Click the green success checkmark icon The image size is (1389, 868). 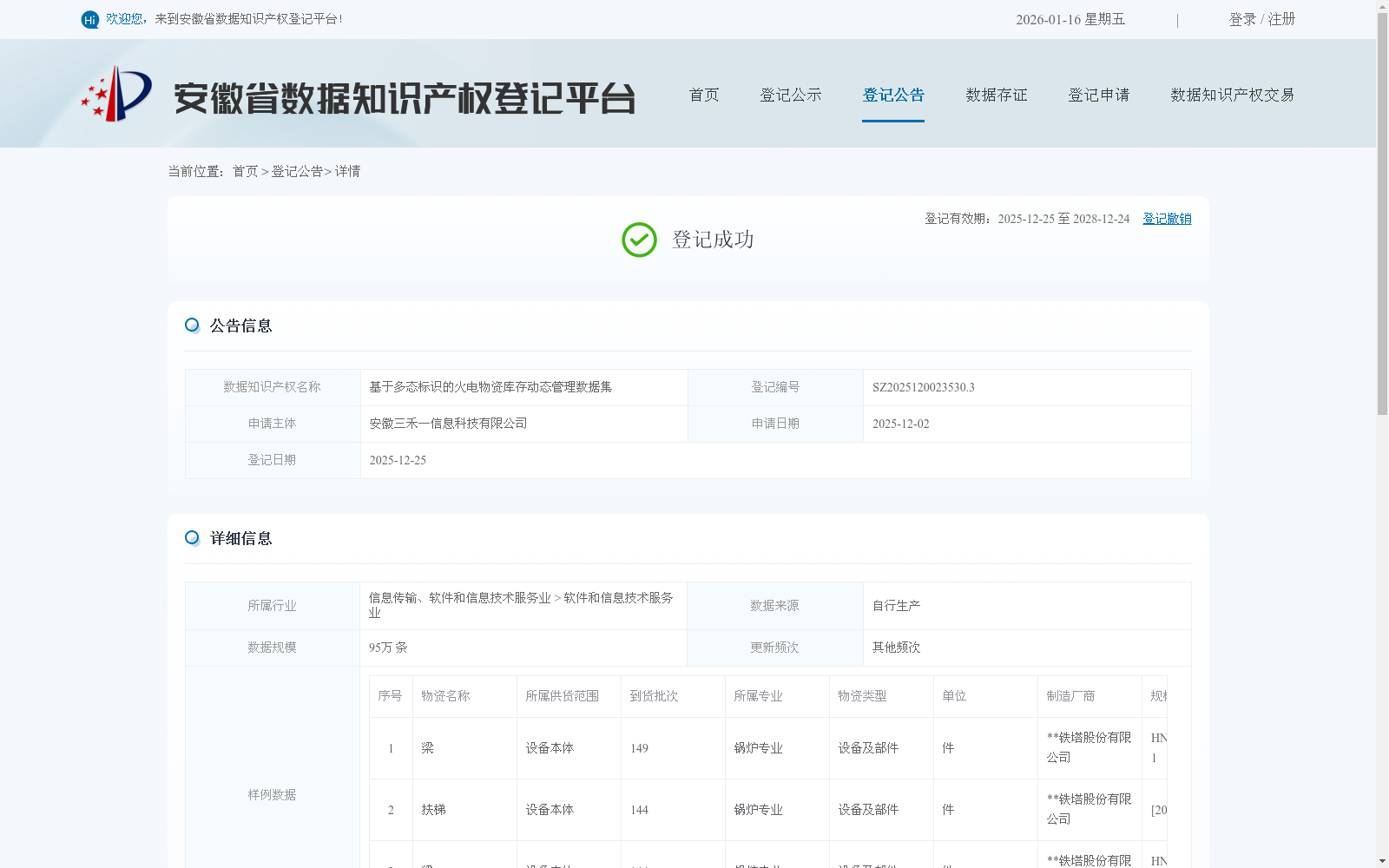tap(639, 240)
